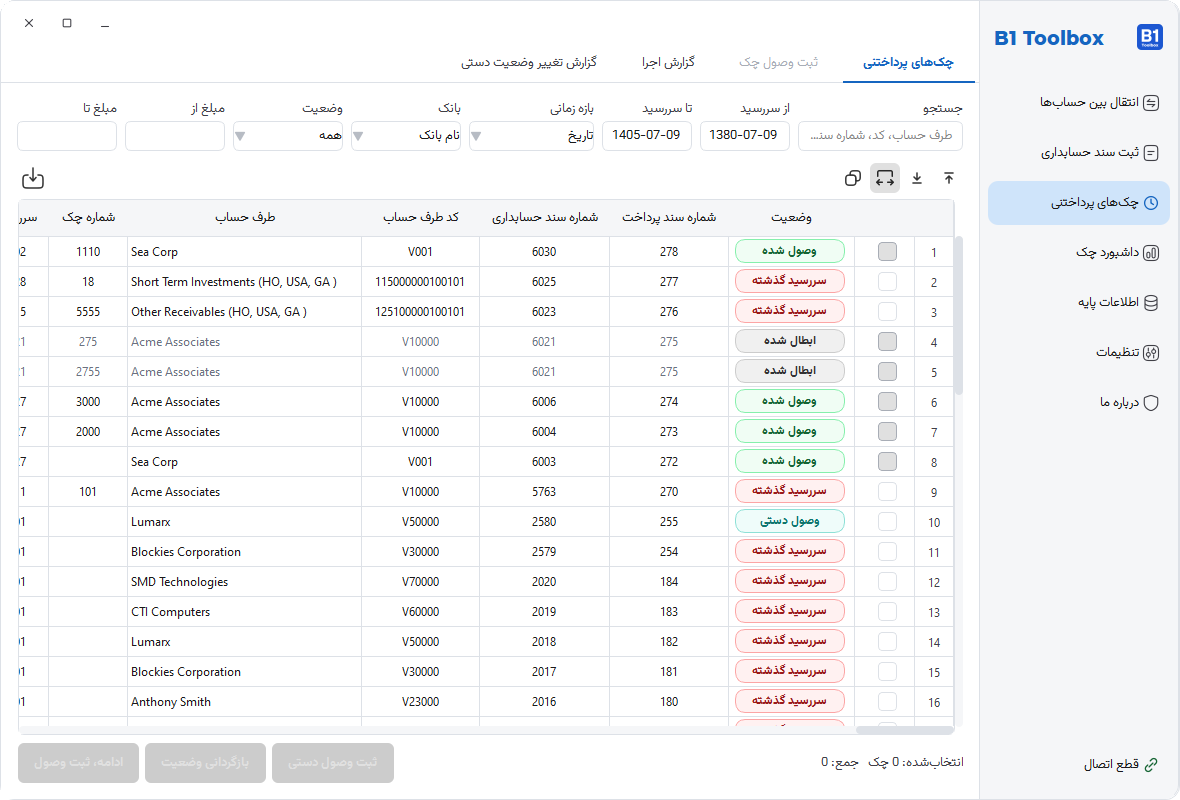The image size is (1180, 800).
Task: Open انتقال بین حساب‌ها in sidebar
Action: coord(1079,103)
